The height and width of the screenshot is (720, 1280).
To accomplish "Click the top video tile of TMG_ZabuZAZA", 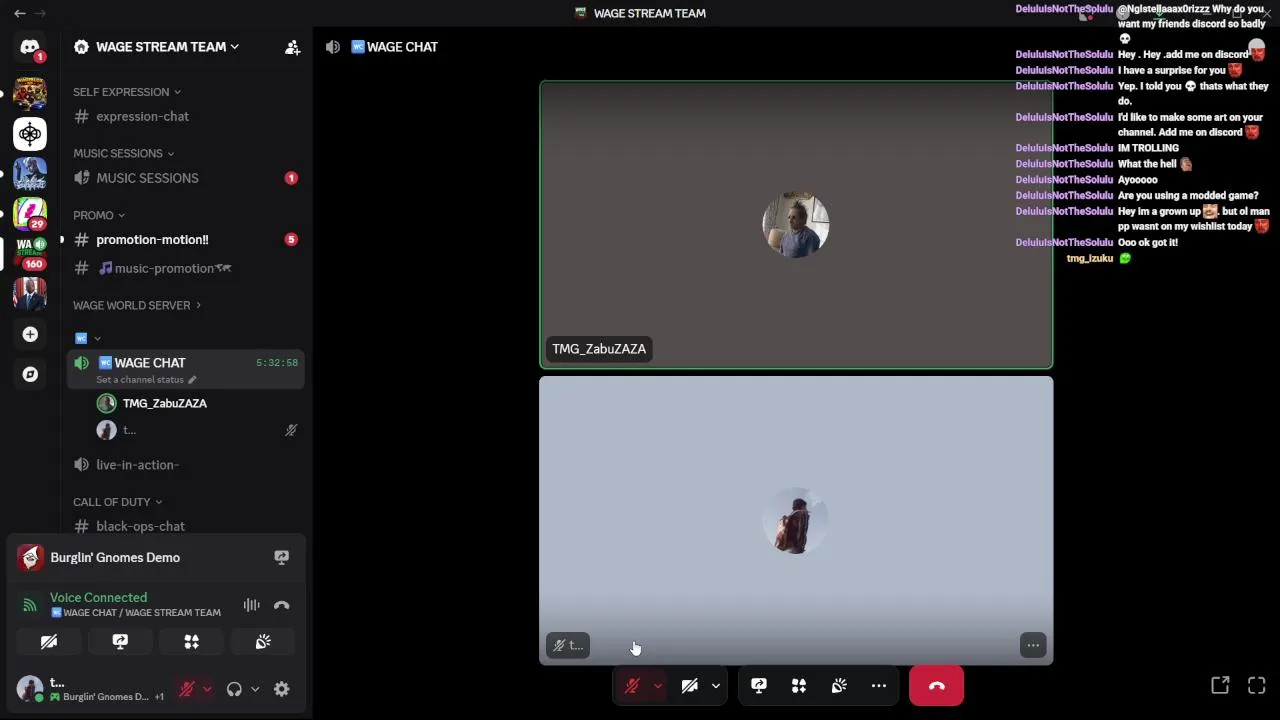I will pyautogui.click(x=796, y=225).
